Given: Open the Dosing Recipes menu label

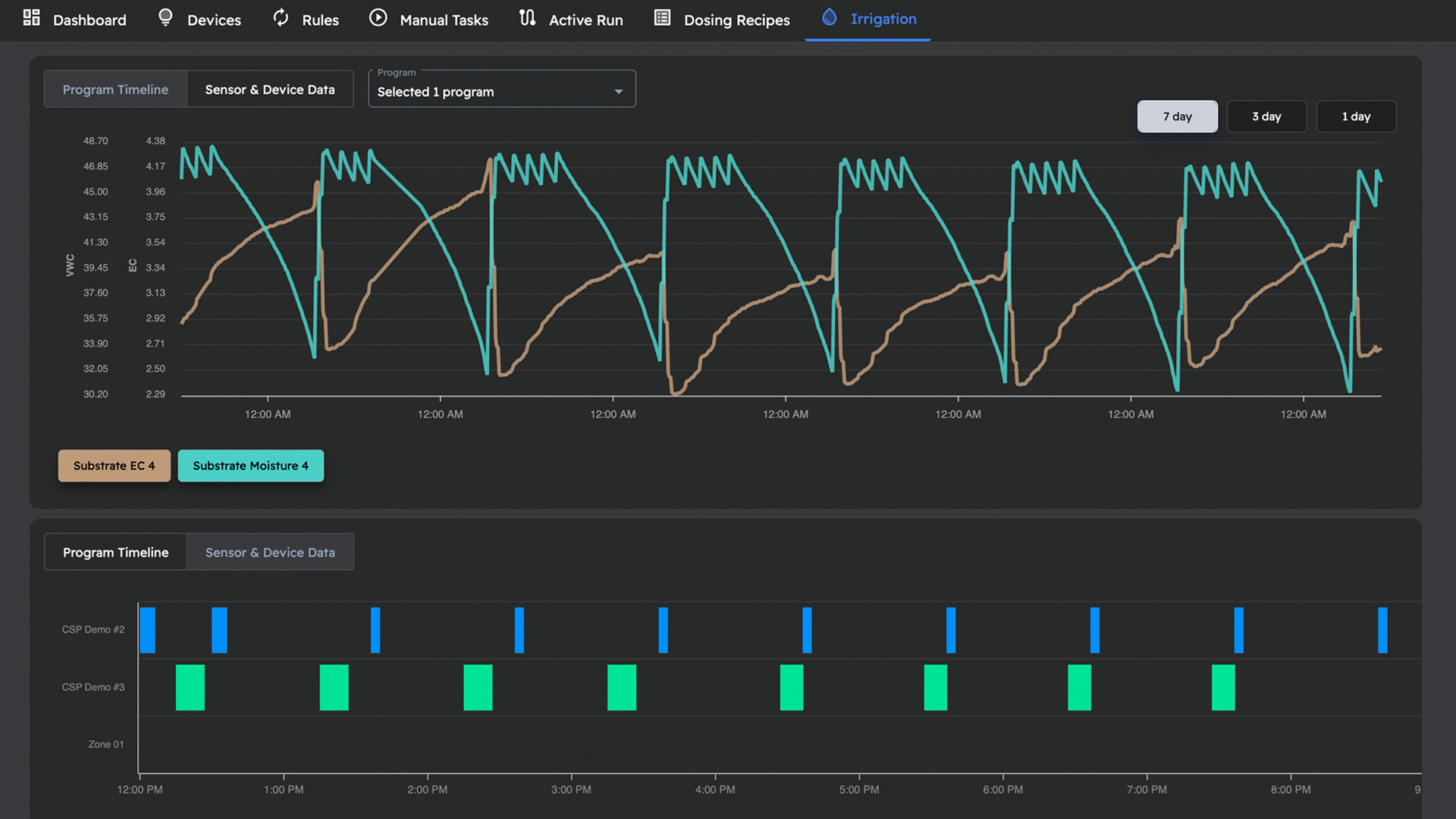Looking at the screenshot, I should click(736, 20).
